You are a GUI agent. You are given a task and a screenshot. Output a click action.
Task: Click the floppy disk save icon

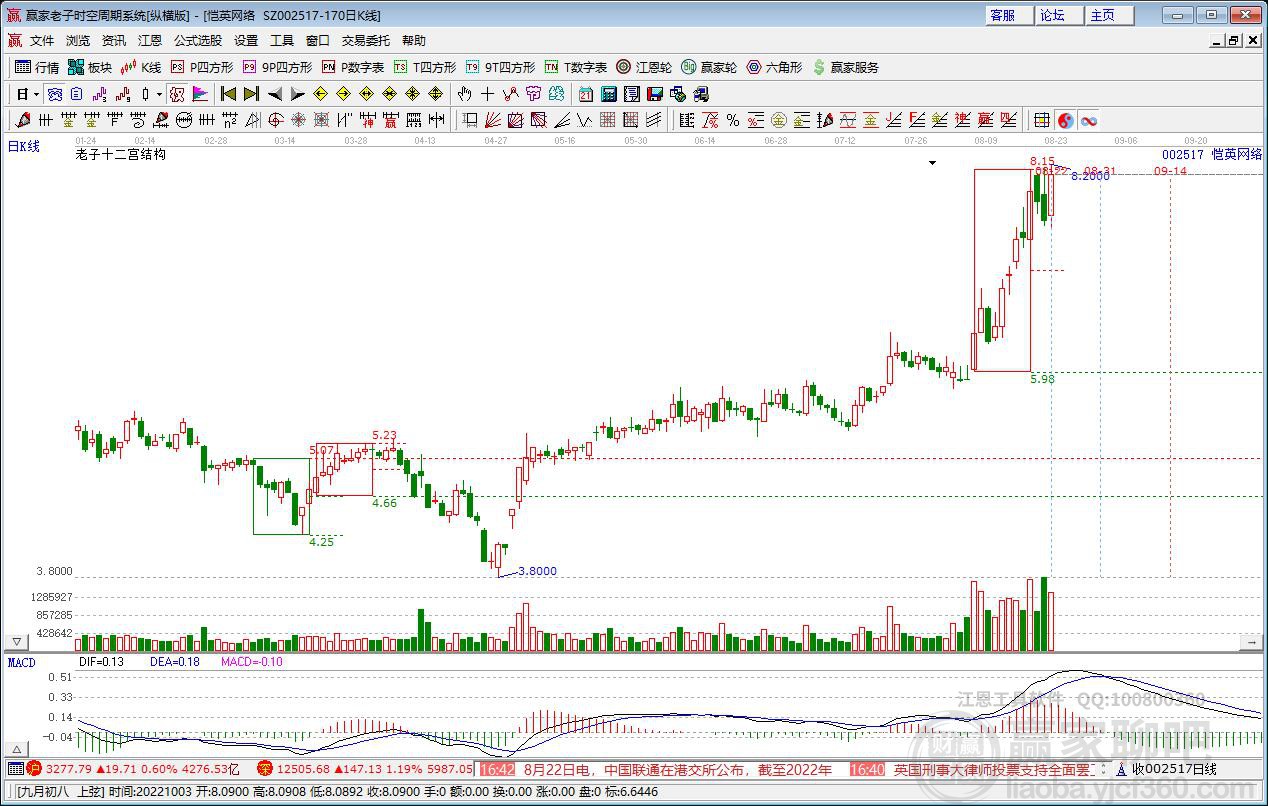655,94
